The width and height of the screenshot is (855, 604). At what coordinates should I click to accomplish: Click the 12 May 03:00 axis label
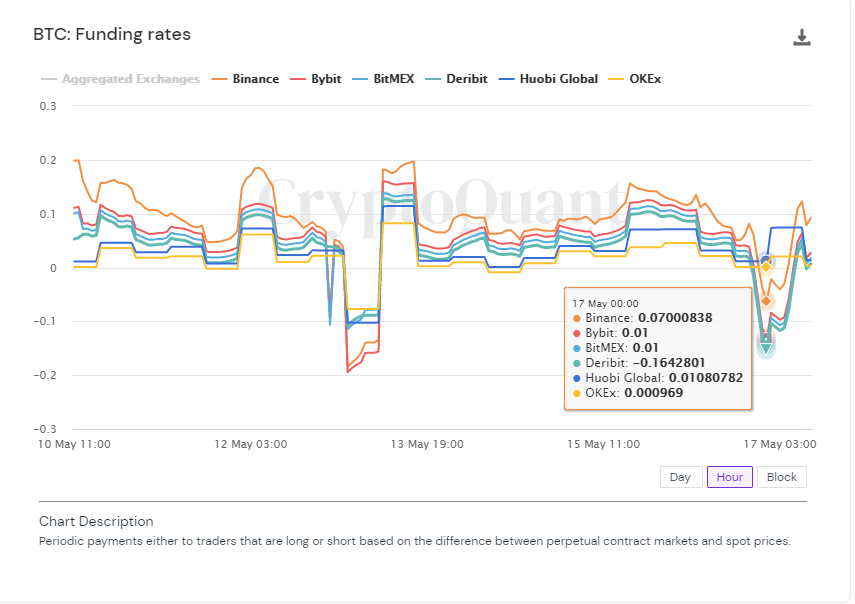click(x=252, y=444)
